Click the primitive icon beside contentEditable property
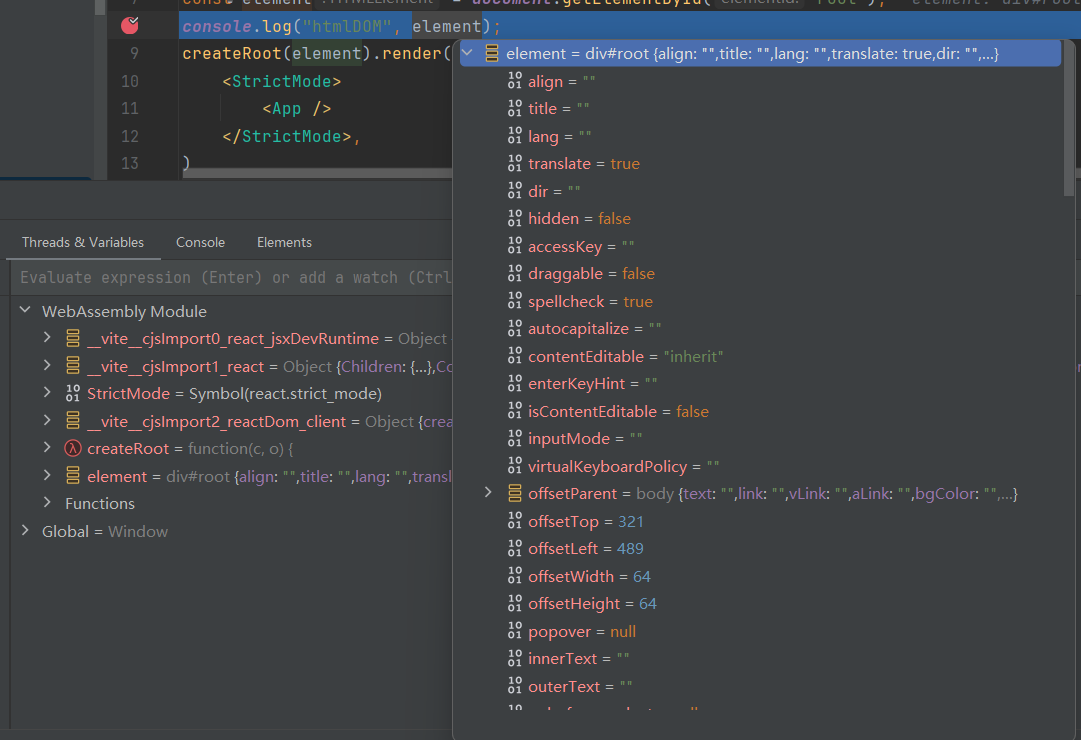Image resolution: width=1081 pixels, height=740 pixels. pos(514,357)
